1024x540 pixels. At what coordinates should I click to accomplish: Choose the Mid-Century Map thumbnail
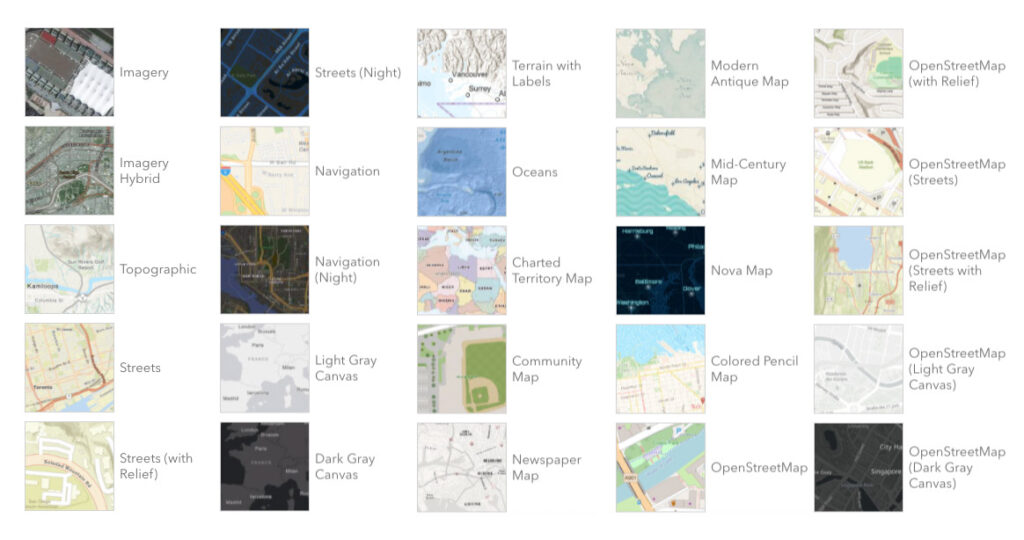pyautogui.click(x=660, y=172)
